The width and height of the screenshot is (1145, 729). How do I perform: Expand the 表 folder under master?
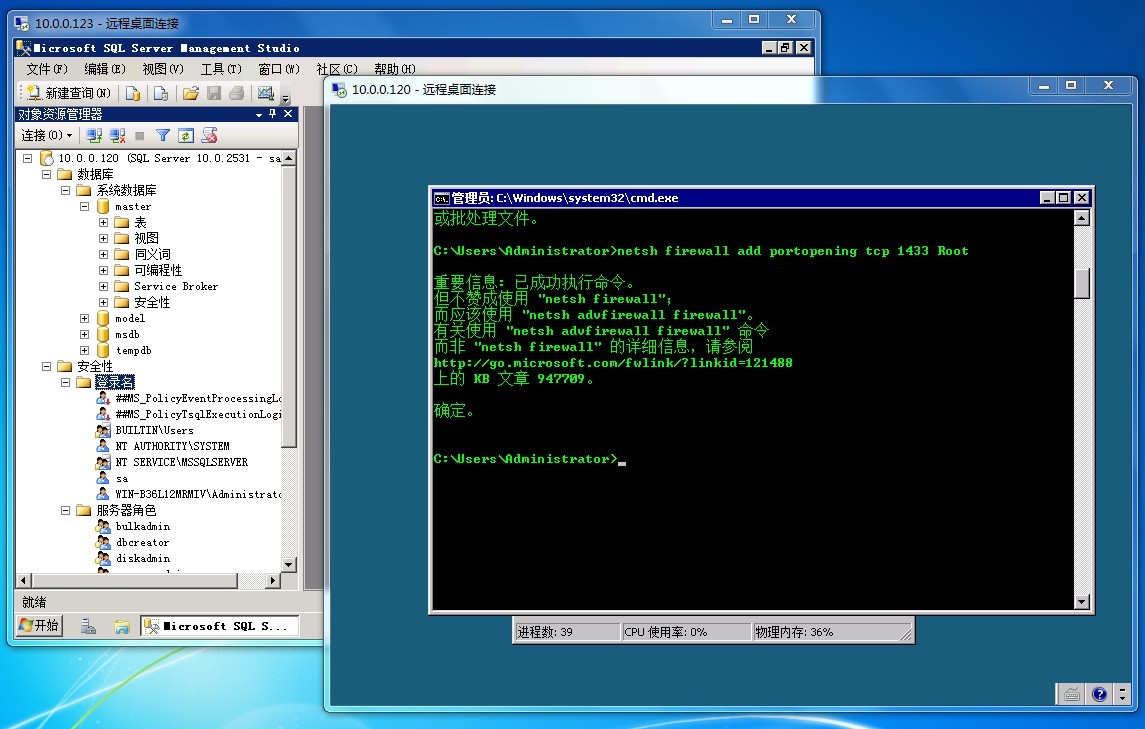pos(103,222)
